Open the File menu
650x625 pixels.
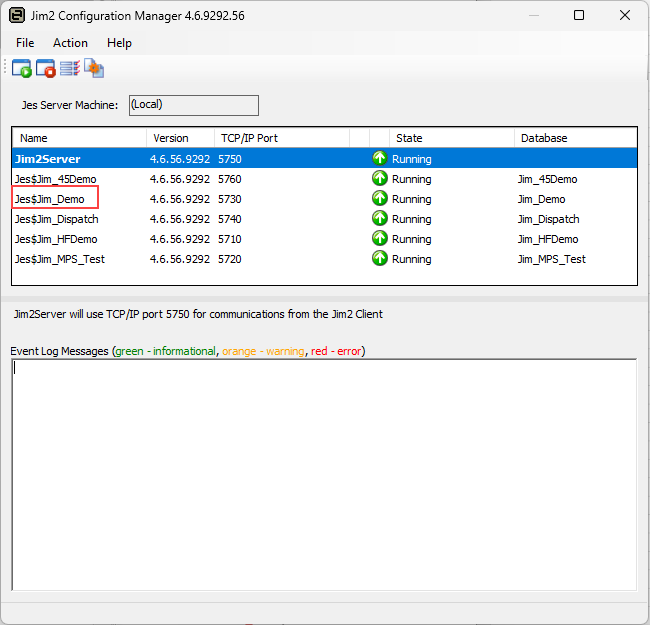(25, 43)
